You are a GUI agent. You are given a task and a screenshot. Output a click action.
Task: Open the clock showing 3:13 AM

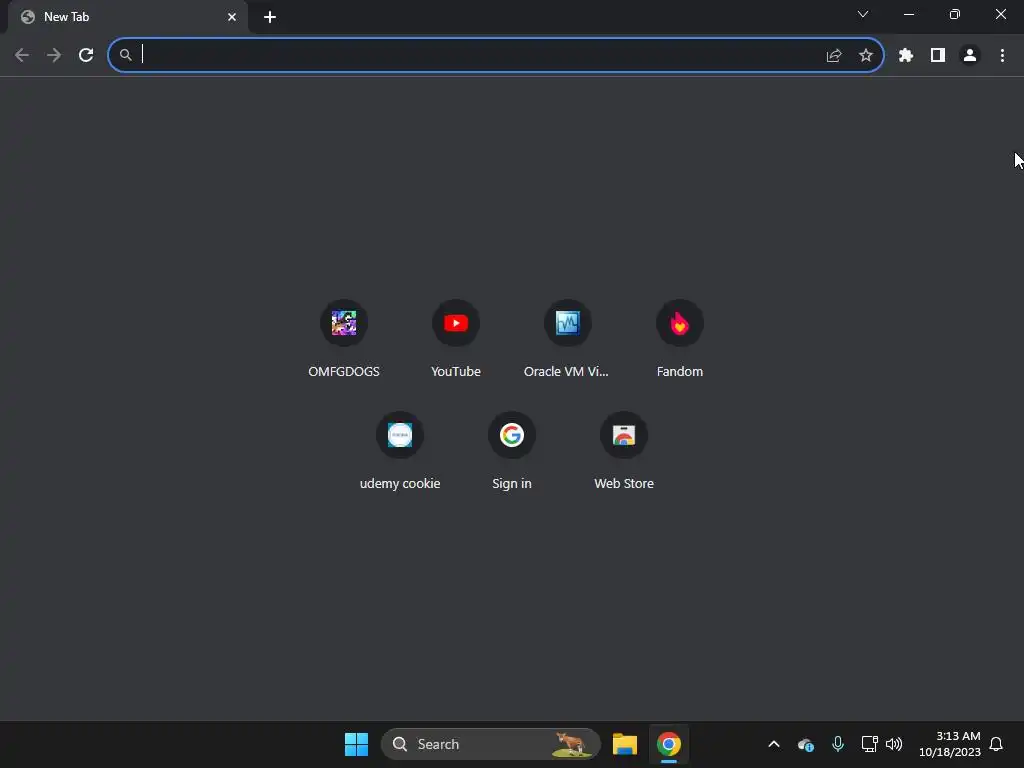click(x=950, y=744)
